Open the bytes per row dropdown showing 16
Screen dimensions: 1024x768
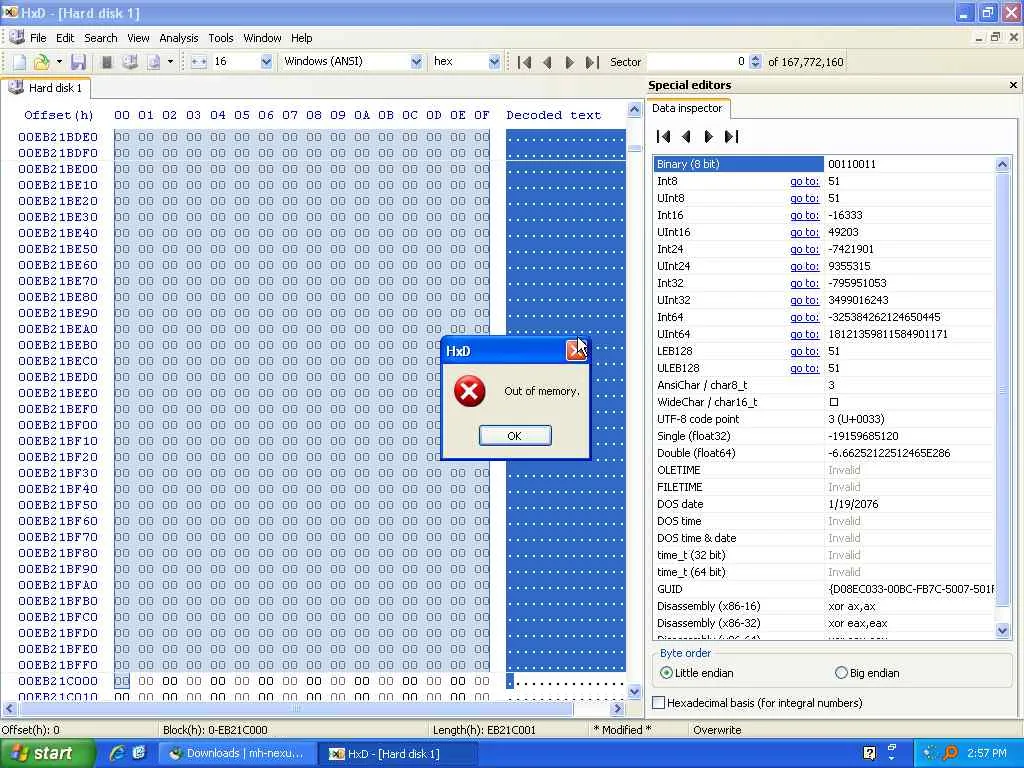[266, 62]
